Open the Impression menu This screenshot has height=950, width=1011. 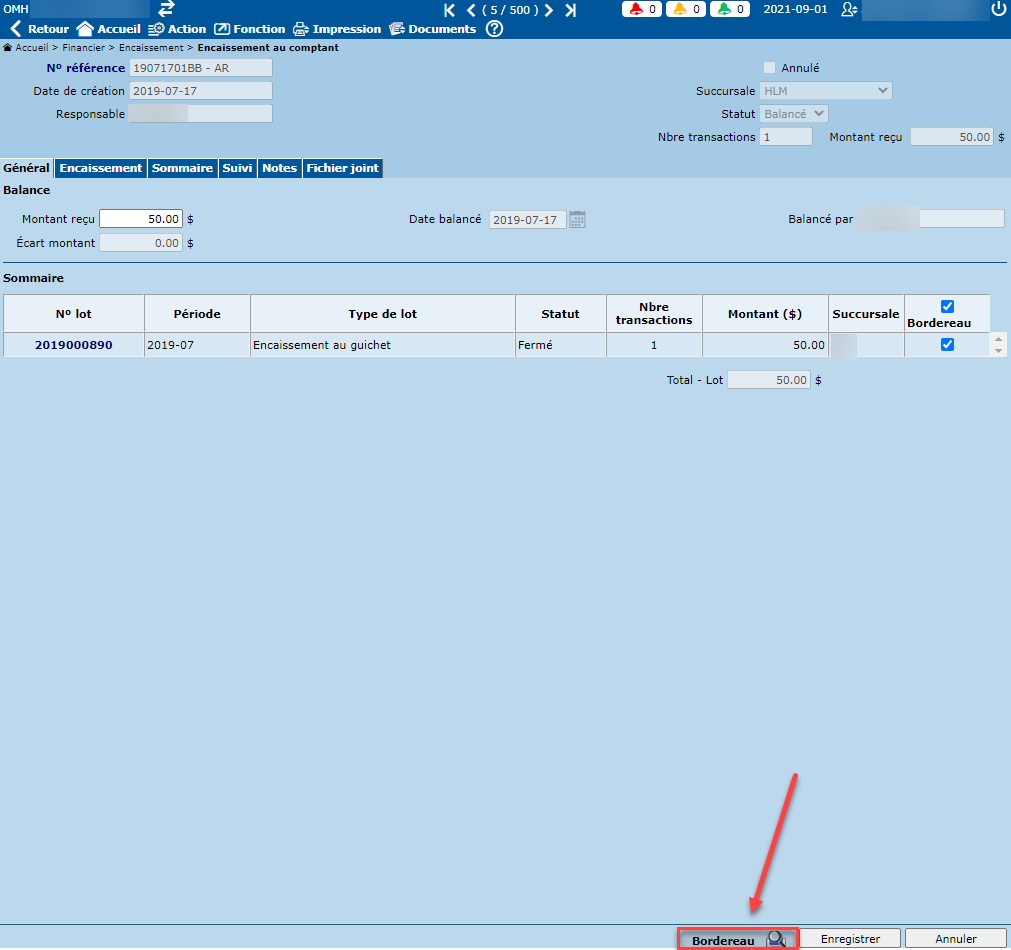337,29
